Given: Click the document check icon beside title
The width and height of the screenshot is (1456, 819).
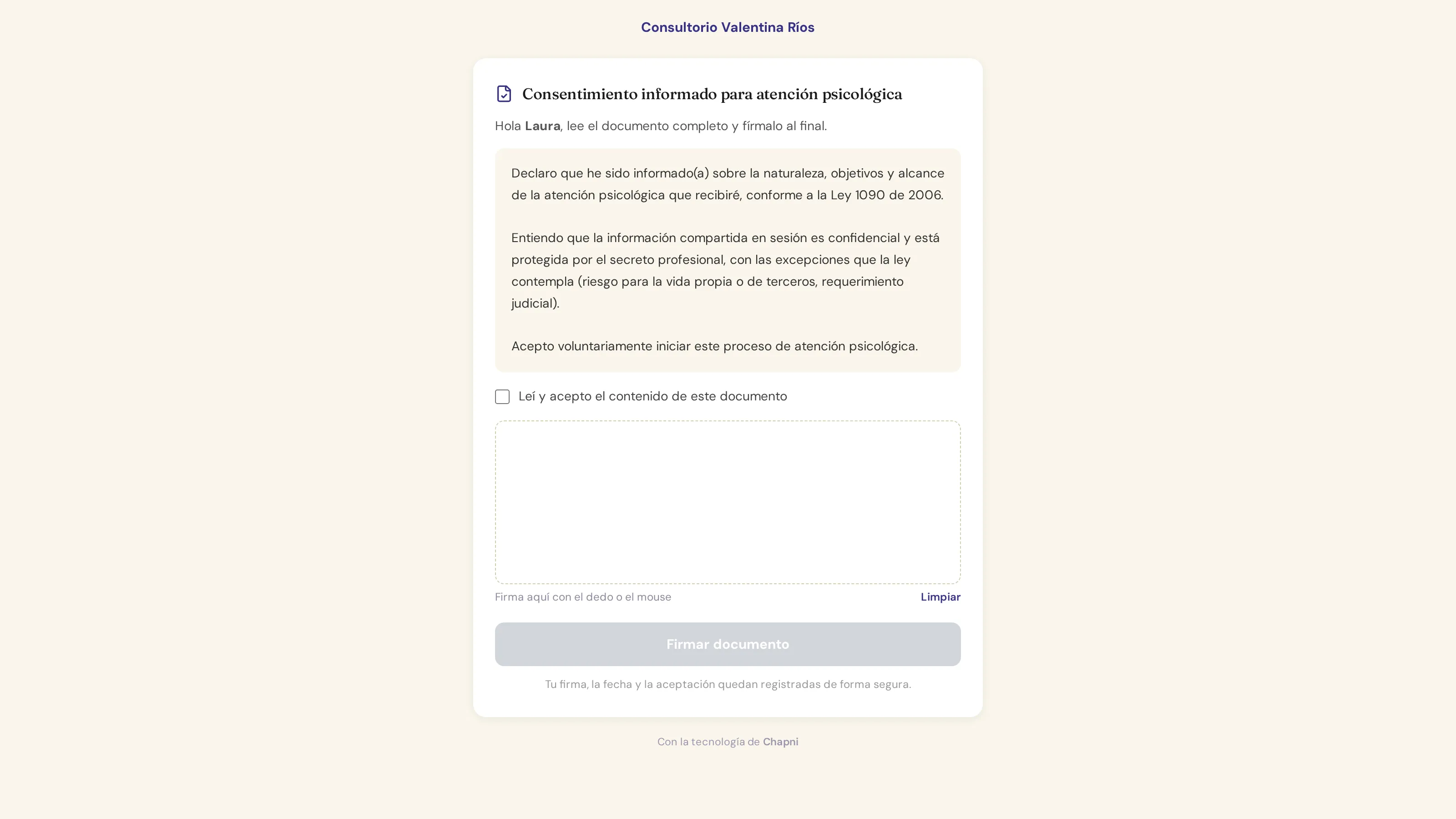Looking at the screenshot, I should 504,94.
